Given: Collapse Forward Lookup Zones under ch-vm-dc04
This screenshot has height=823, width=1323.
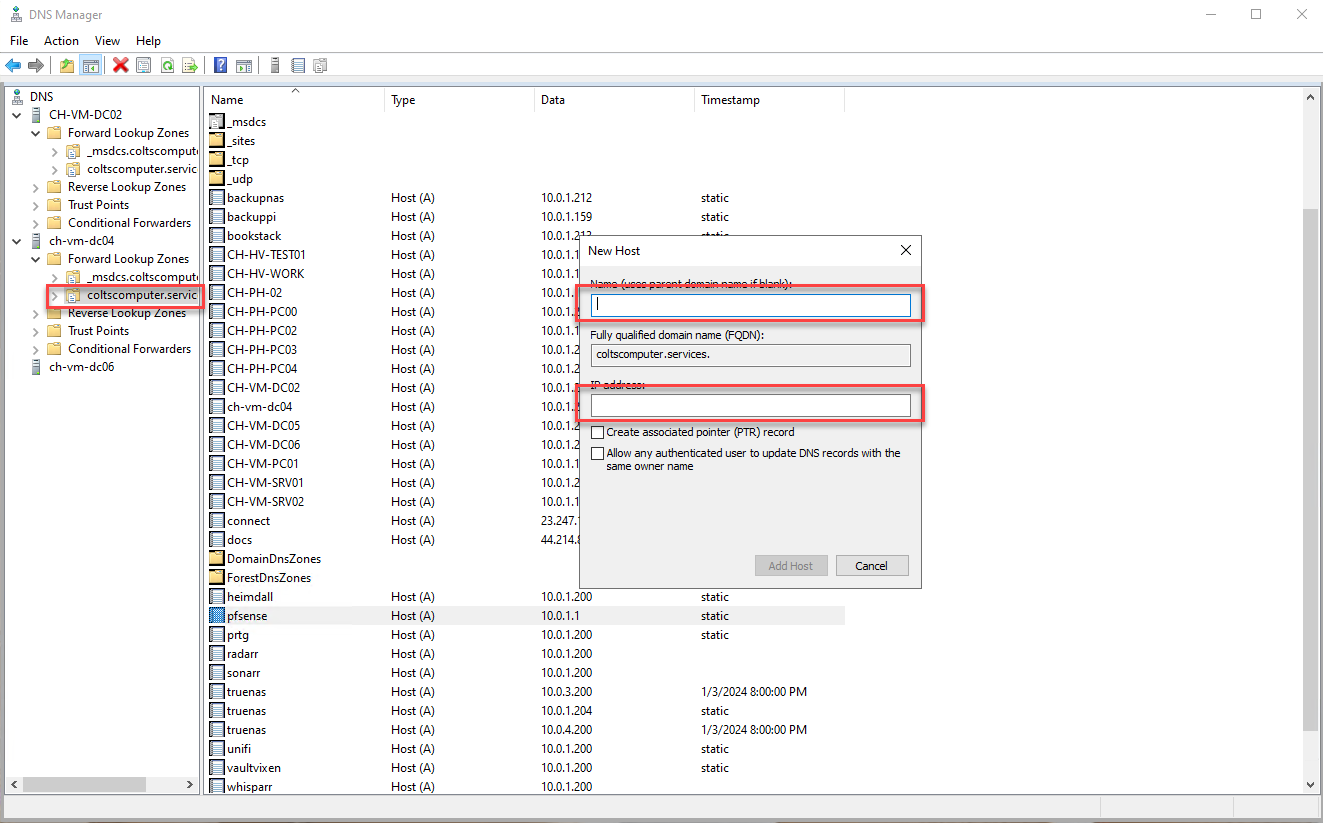Looking at the screenshot, I should (x=36, y=259).
